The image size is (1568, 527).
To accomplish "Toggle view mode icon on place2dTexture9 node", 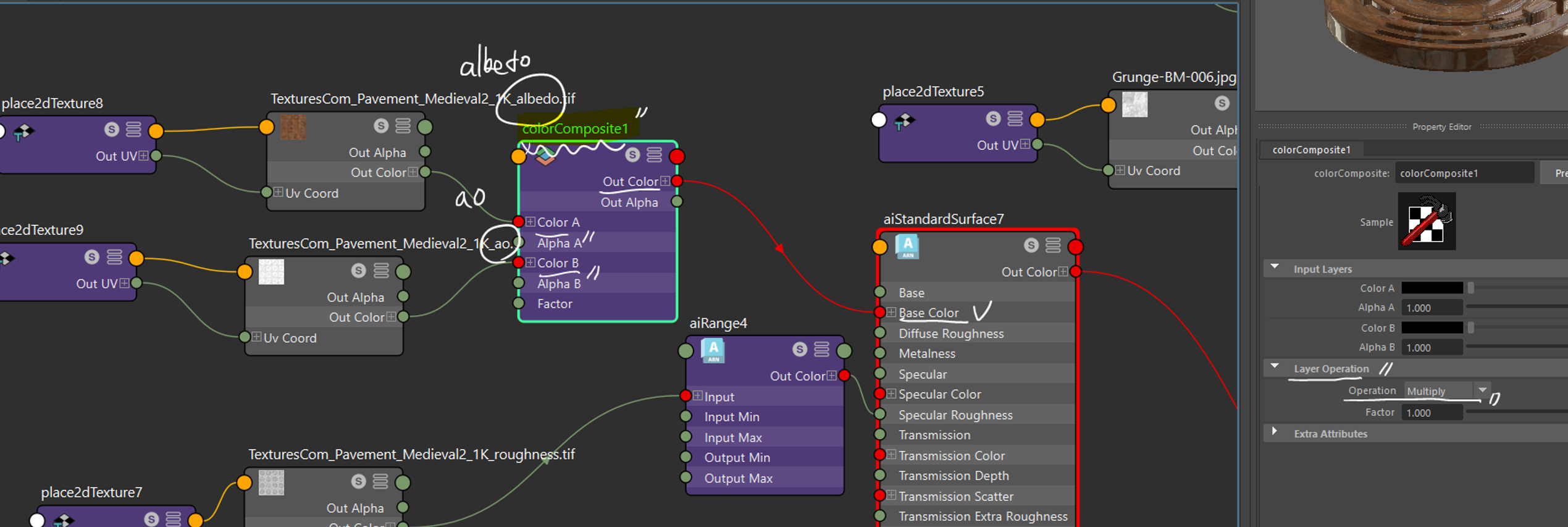I will point(114,256).
